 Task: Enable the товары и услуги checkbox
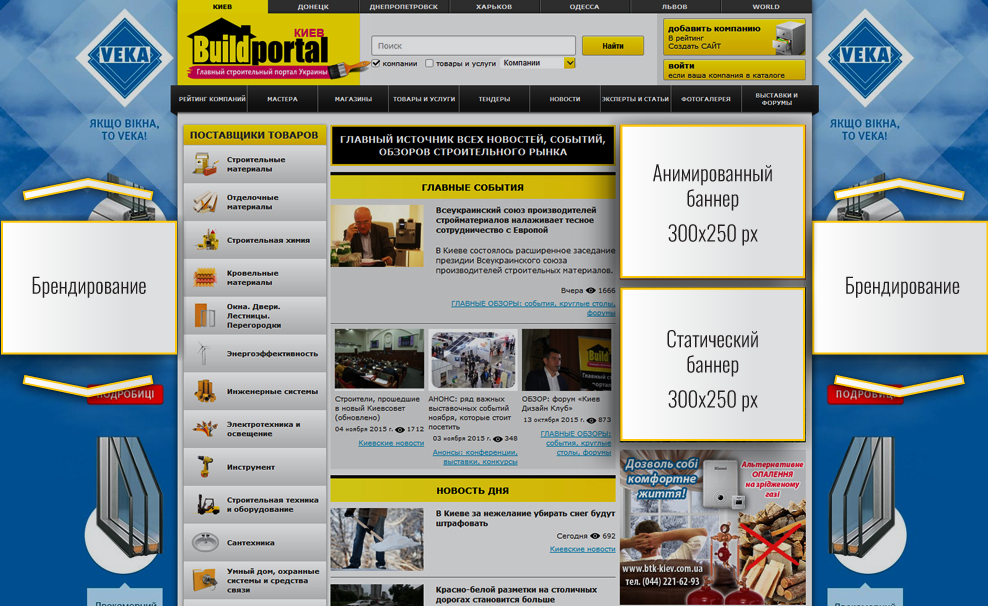(x=429, y=63)
